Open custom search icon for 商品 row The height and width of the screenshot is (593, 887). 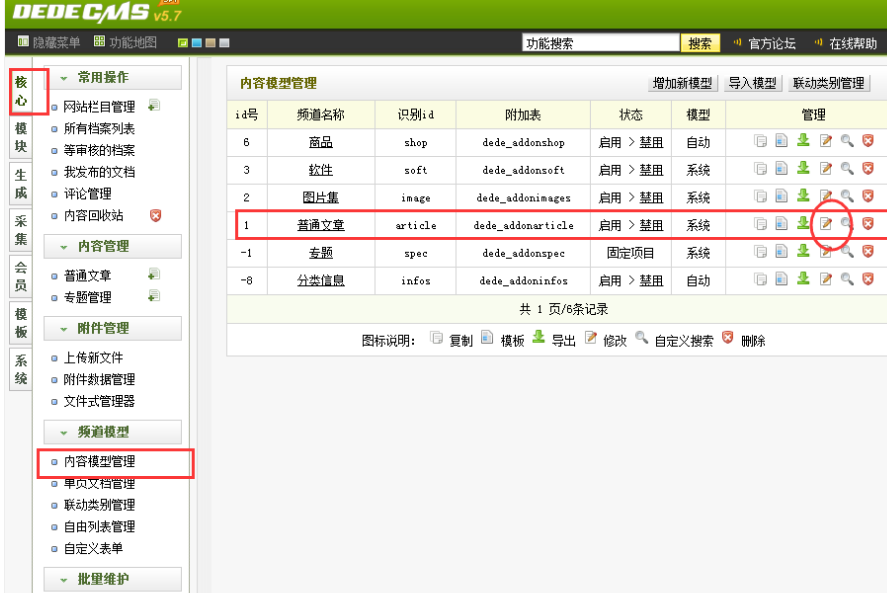point(847,140)
